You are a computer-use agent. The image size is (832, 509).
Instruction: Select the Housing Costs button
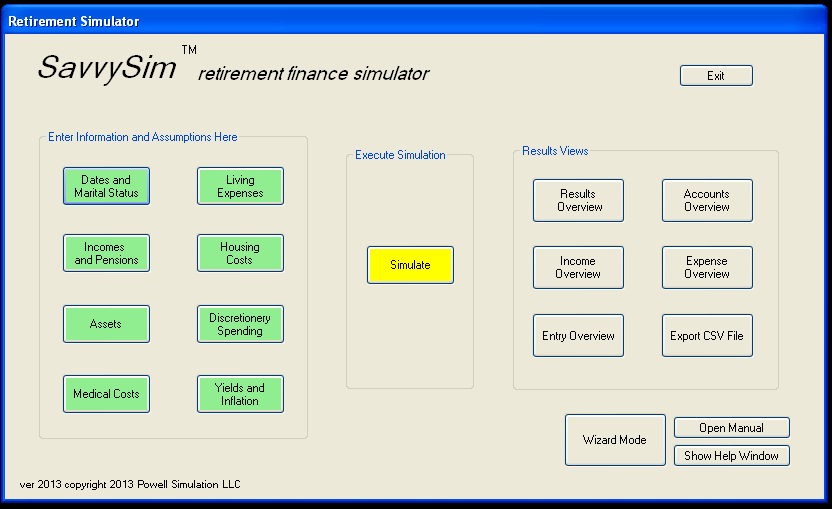click(x=240, y=253)
